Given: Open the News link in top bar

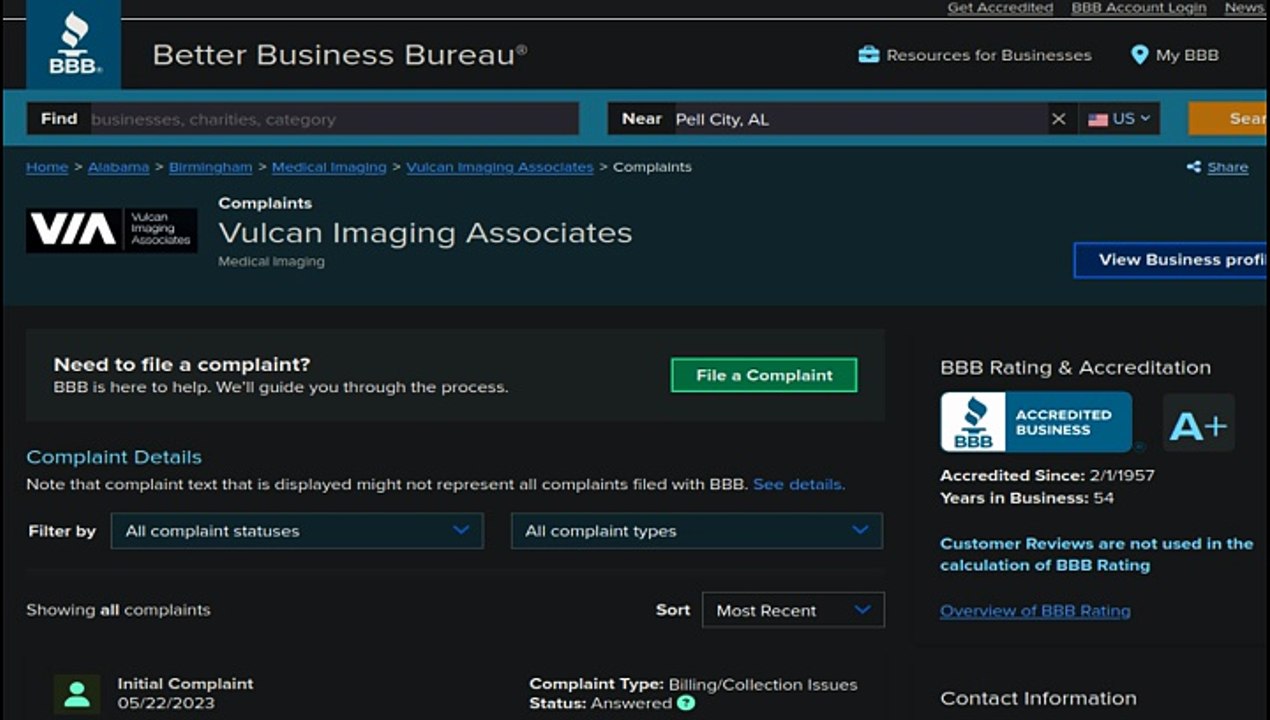Looking at the screenshot, I should click(x=1244, y=8).
